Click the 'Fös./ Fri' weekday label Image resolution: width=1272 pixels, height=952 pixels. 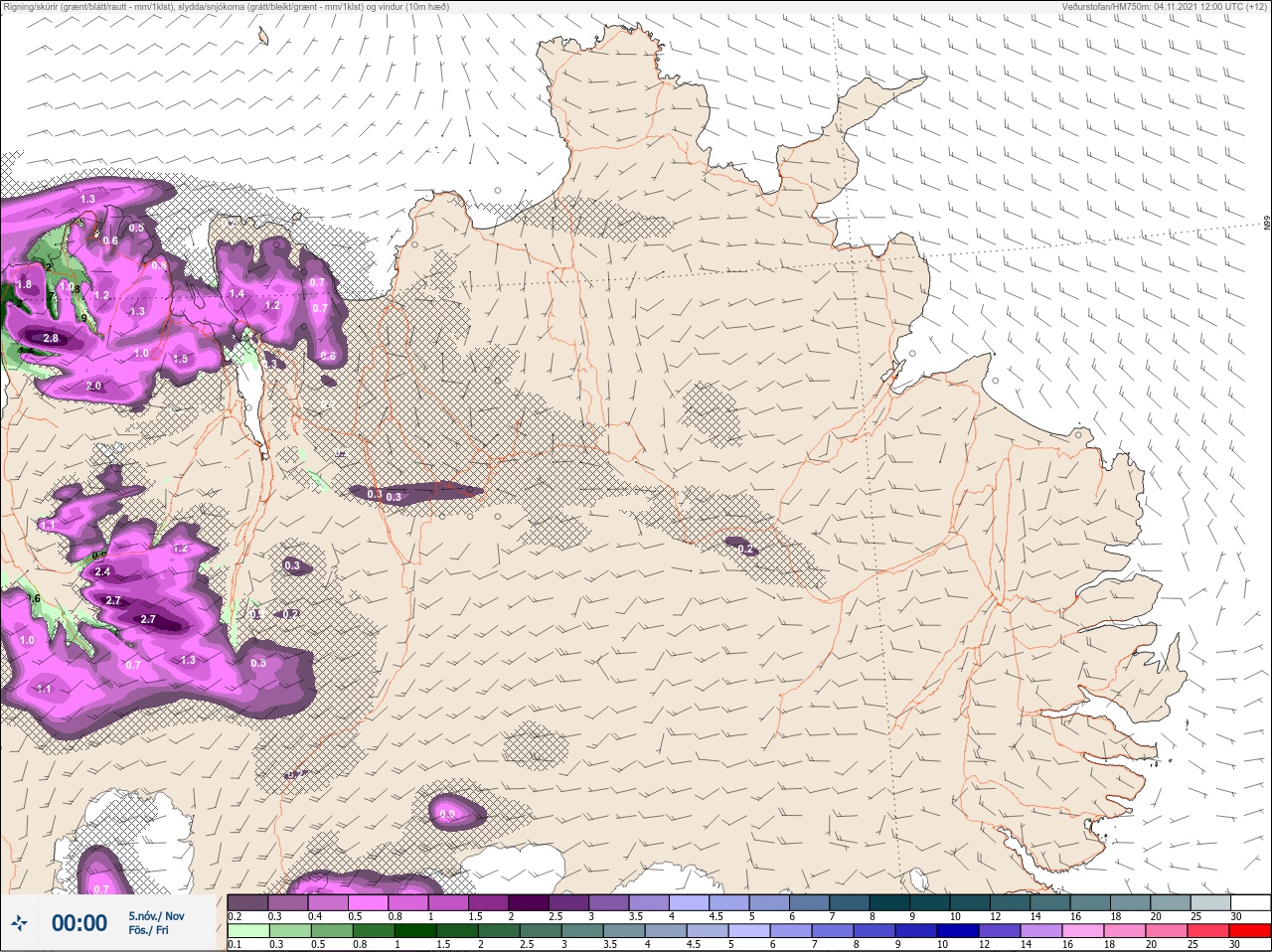pos(148,931)
